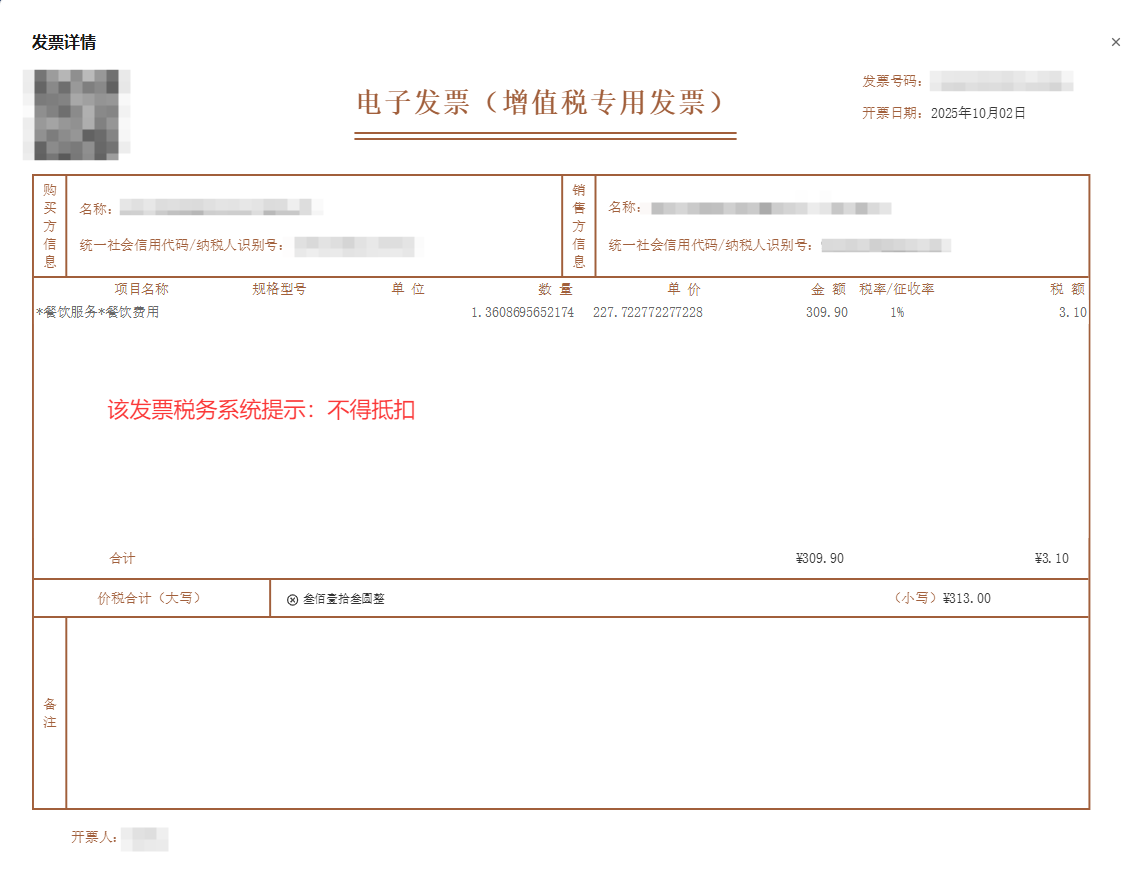Click the blurred 发票号码 value
The image size is (1134, 876).
point(1001,81)
